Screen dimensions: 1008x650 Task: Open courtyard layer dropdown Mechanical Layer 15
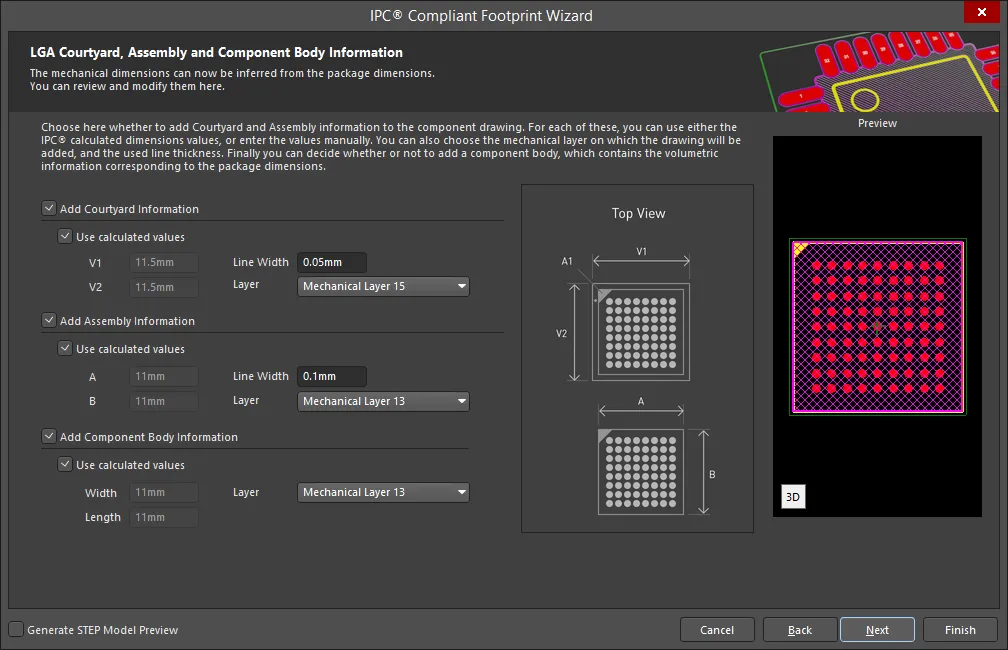coord(383,286)
